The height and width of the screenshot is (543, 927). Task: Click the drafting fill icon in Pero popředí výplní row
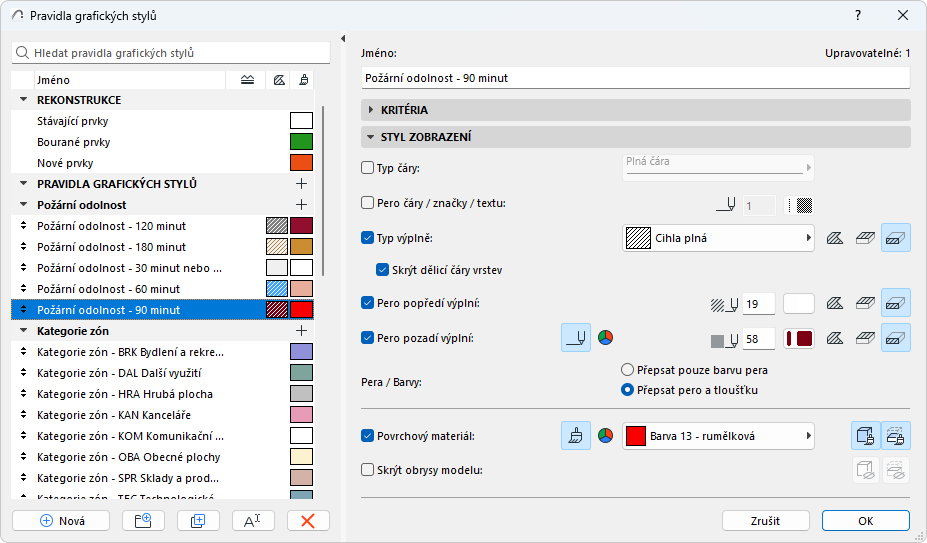[866, 303]
